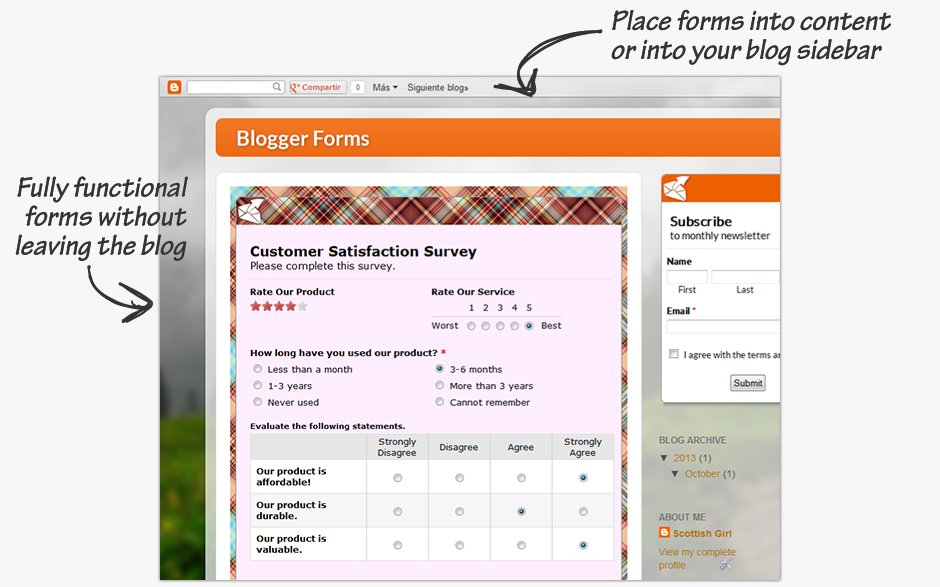Select '3-6 months' option

click(440, 369)
